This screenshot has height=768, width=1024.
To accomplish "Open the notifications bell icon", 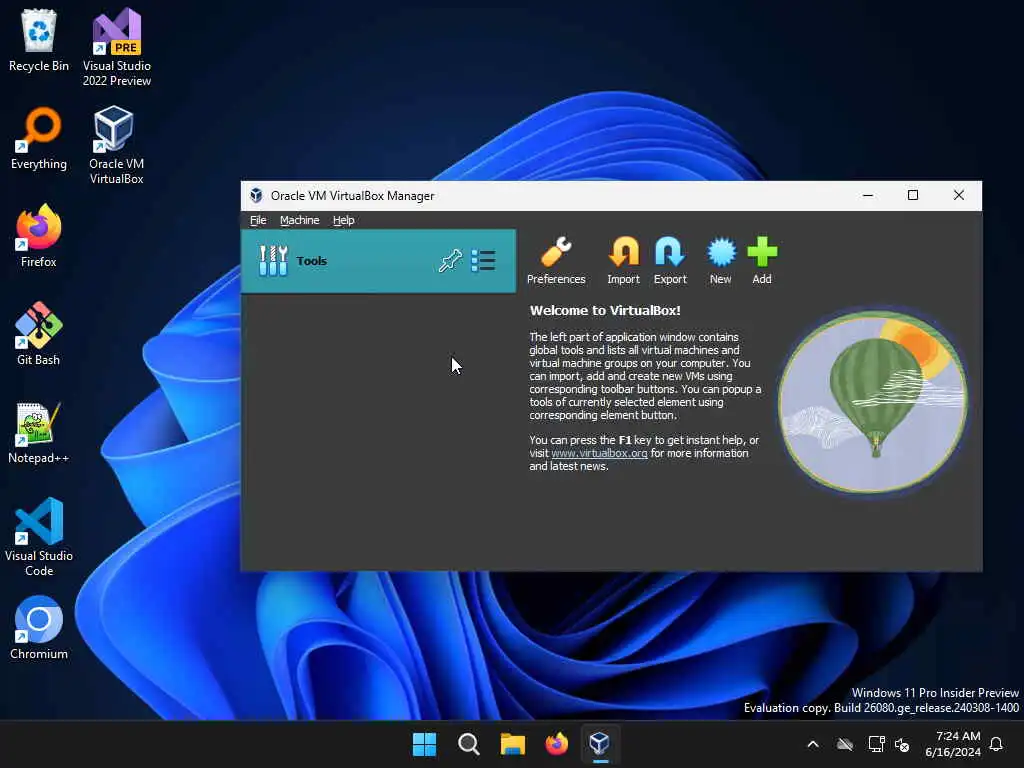I will click(997, 744).
